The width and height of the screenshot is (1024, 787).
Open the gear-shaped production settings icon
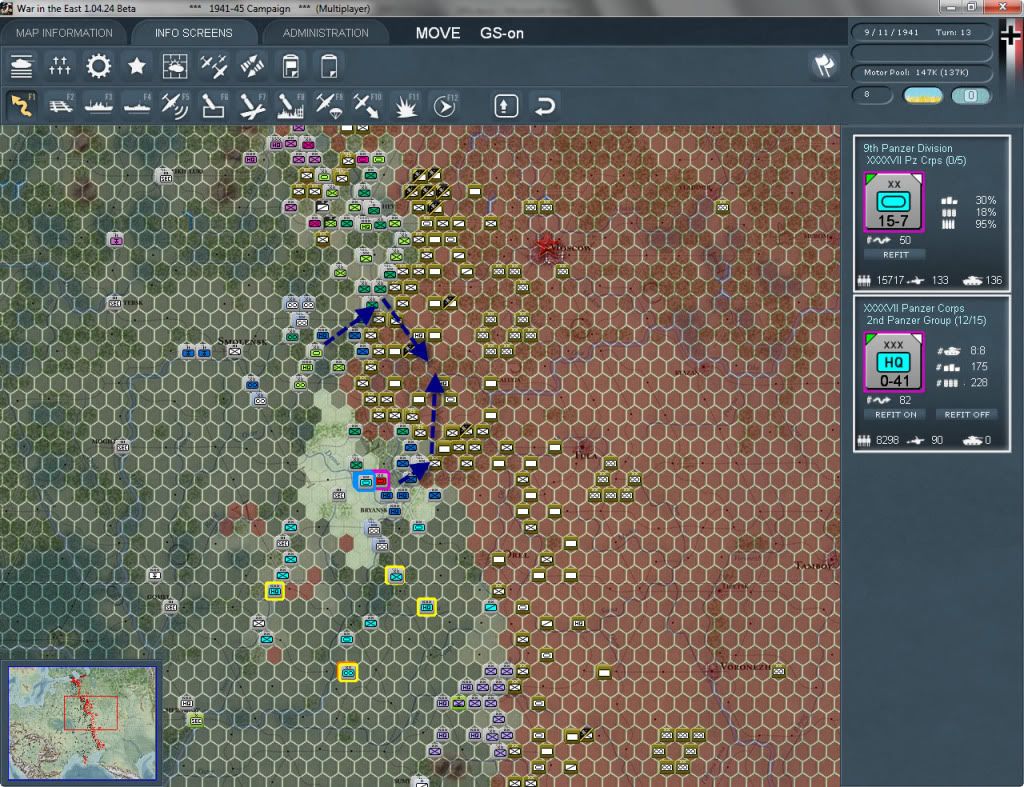click(99, 66)
